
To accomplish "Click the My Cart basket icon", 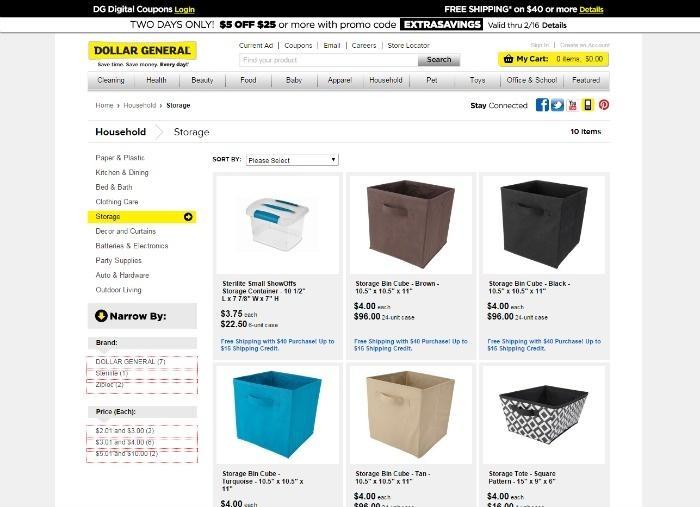I will coord(508,59).
